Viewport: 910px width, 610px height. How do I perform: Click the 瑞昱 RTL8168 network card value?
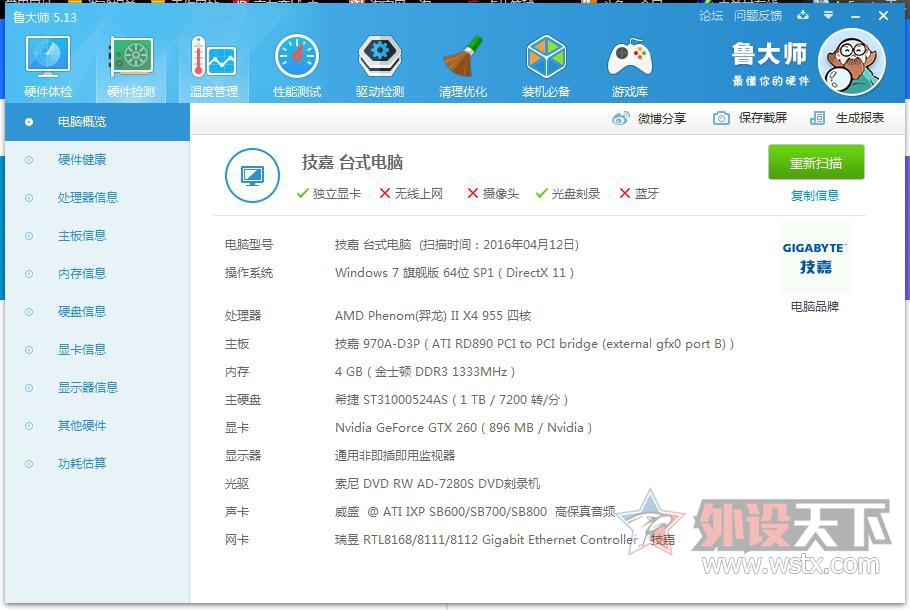tap(505, 540)
